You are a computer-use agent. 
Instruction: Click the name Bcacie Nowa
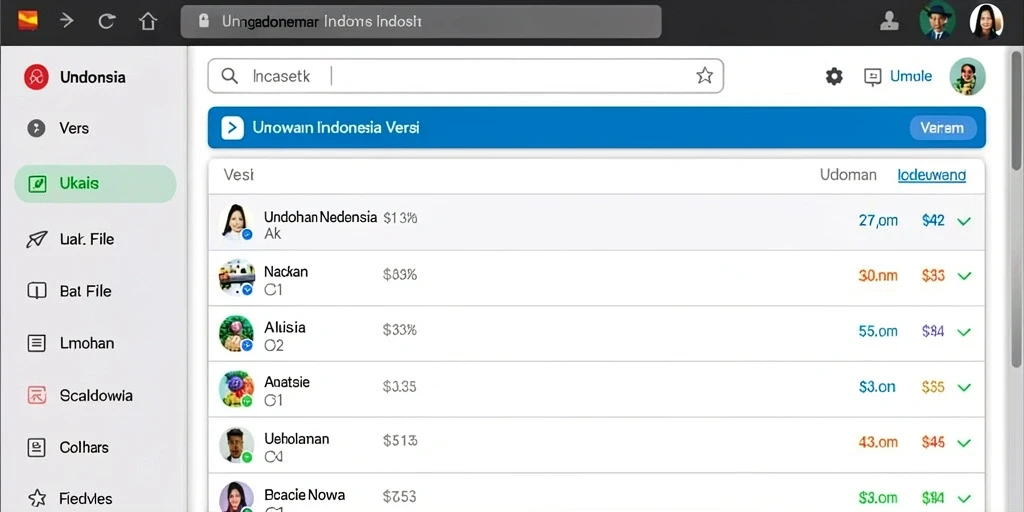(304, 494)
